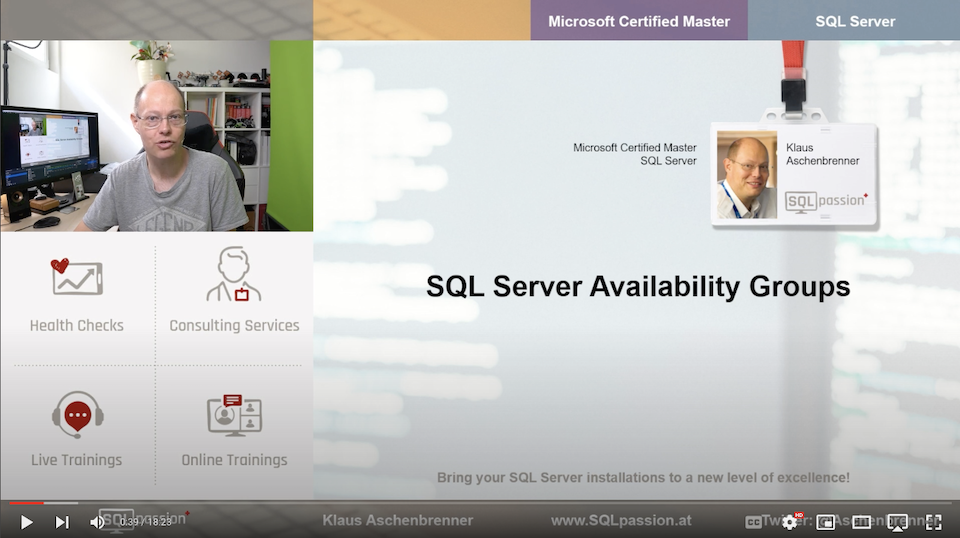The height and width of the screenshot is (538, 960).
Task: Select the Consulting Services label
Action: click(234, 326)
